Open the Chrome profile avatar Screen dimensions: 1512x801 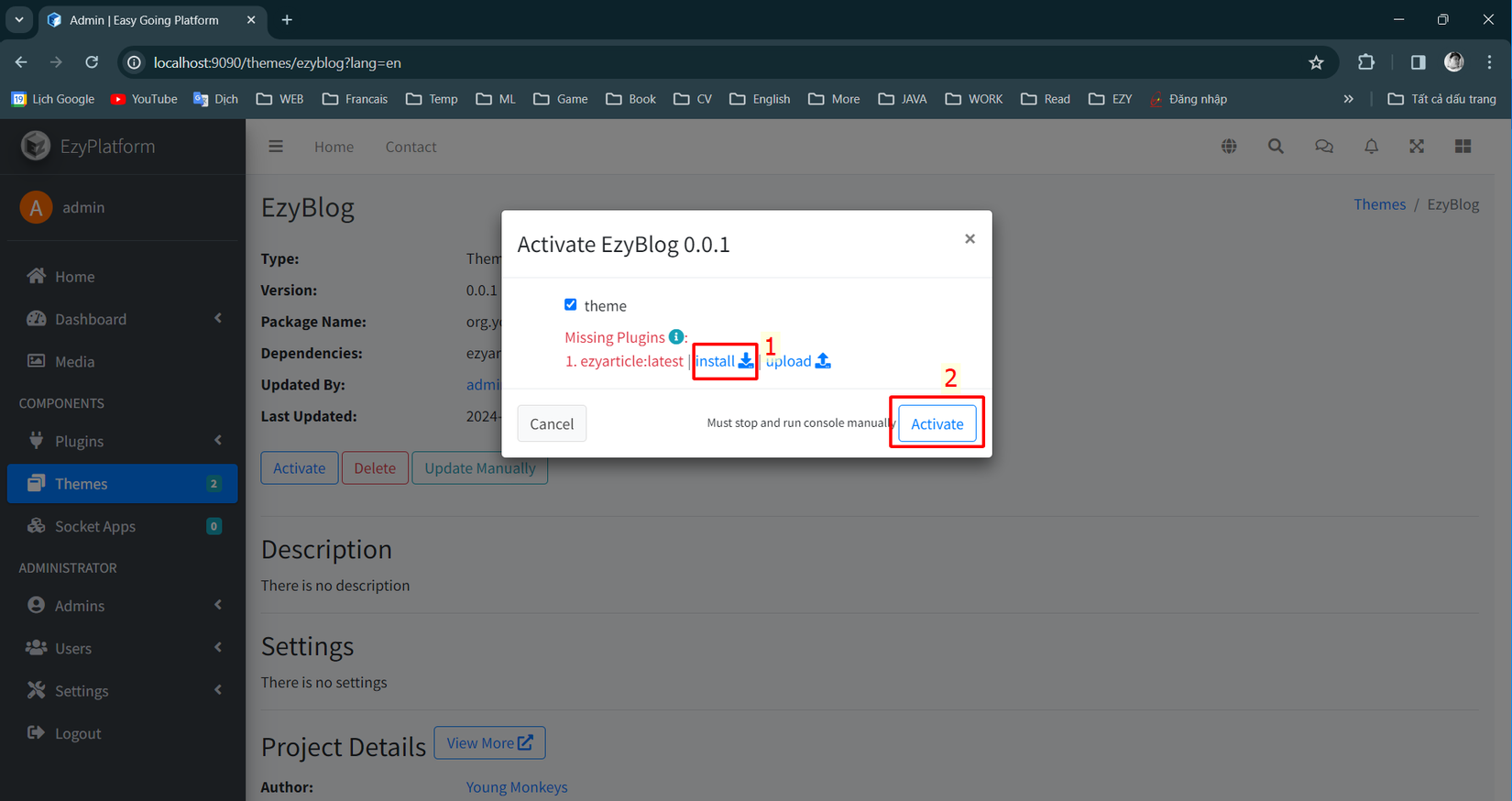pyautogui.click(x=1454, y=62)
